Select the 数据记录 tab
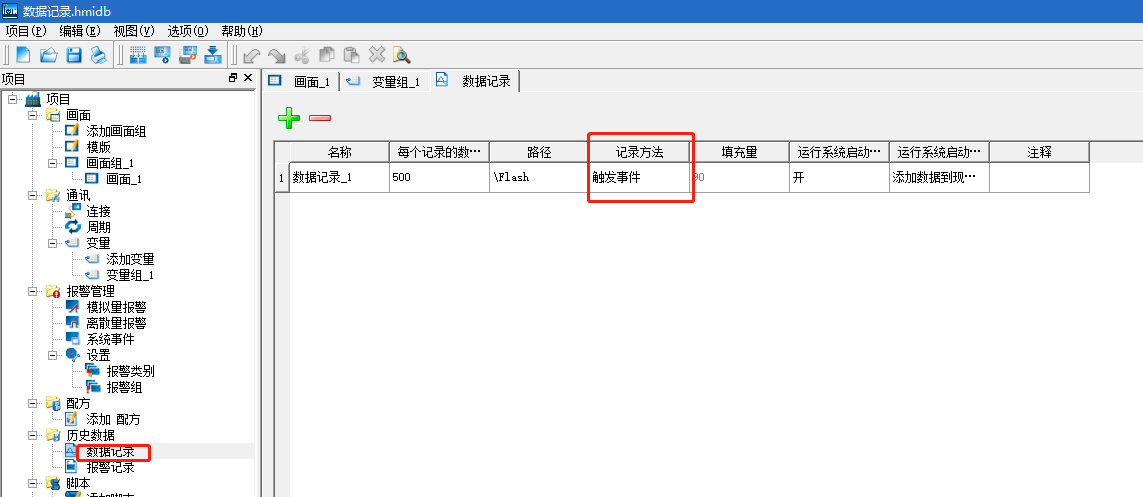The height and width of the screenshot is (497, 1143). (x=475, y=81)
